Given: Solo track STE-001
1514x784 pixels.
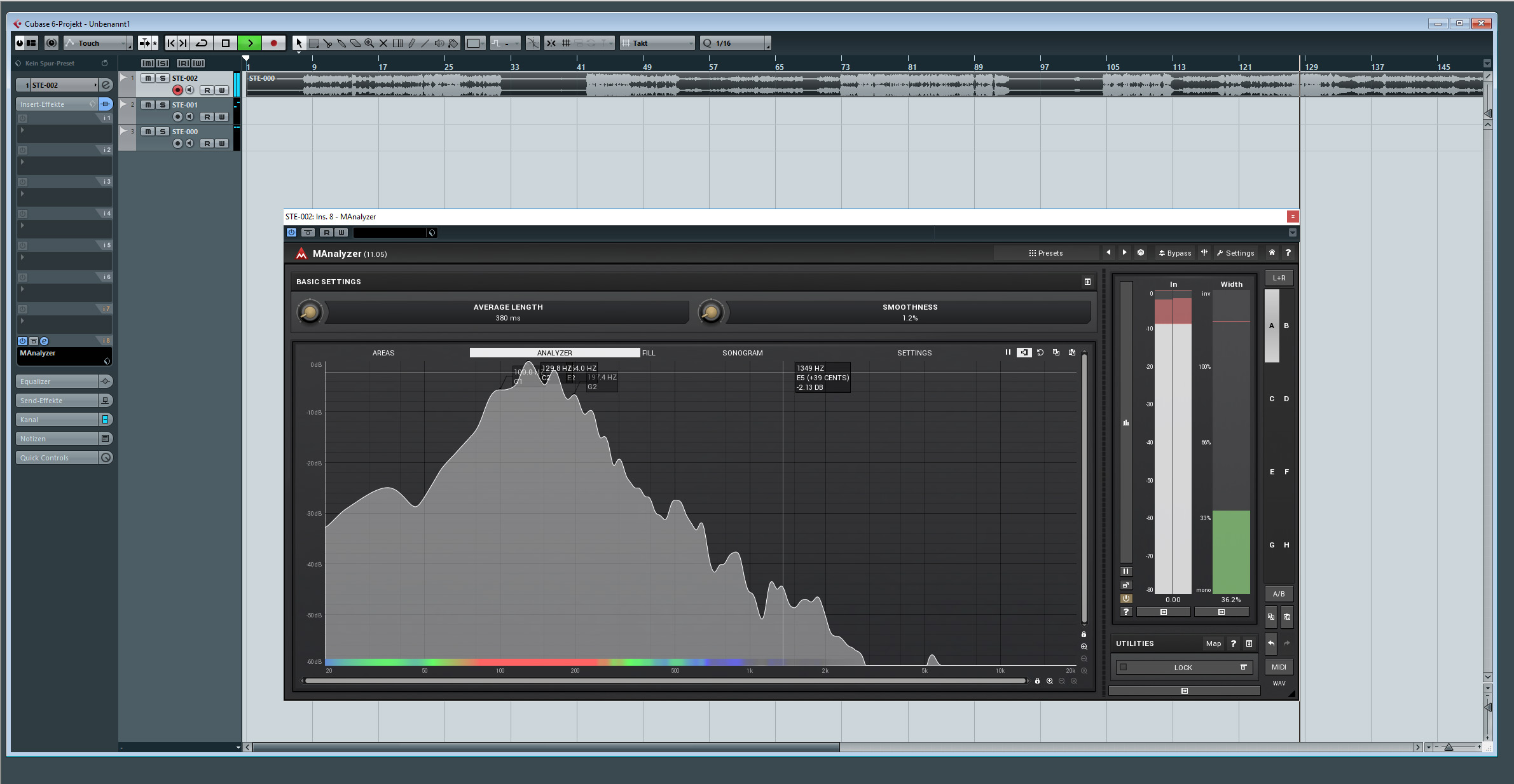Looking at the screenshot, I should pos(162,105).
